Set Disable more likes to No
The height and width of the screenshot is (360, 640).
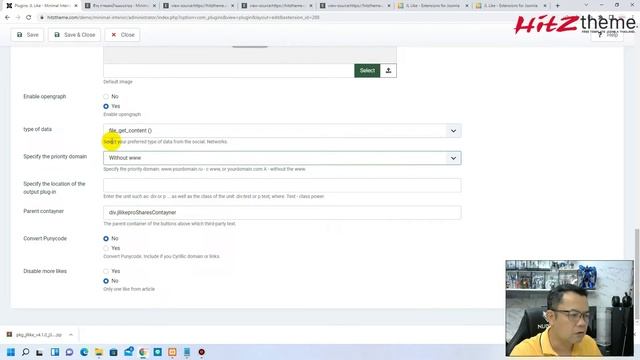[x=106, y=281]
